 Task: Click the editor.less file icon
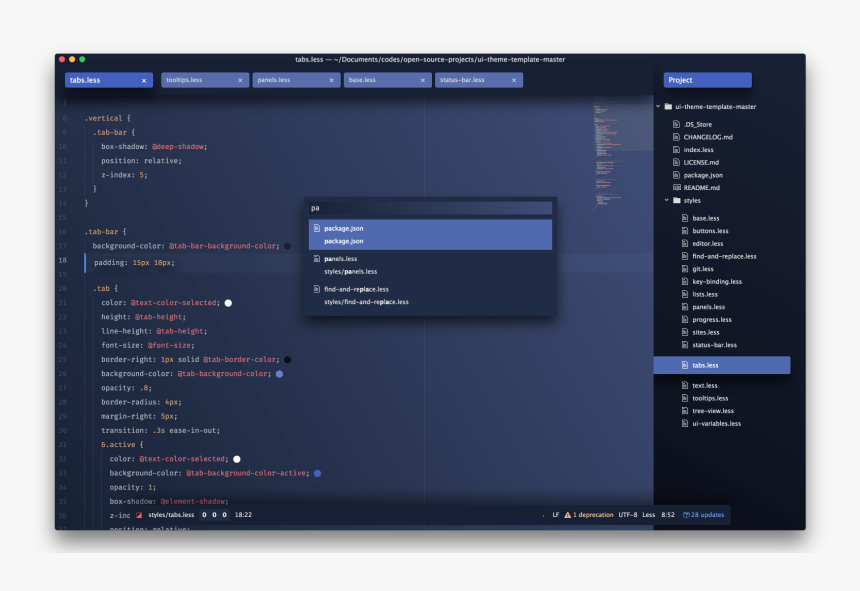click(x=685, y=243)
